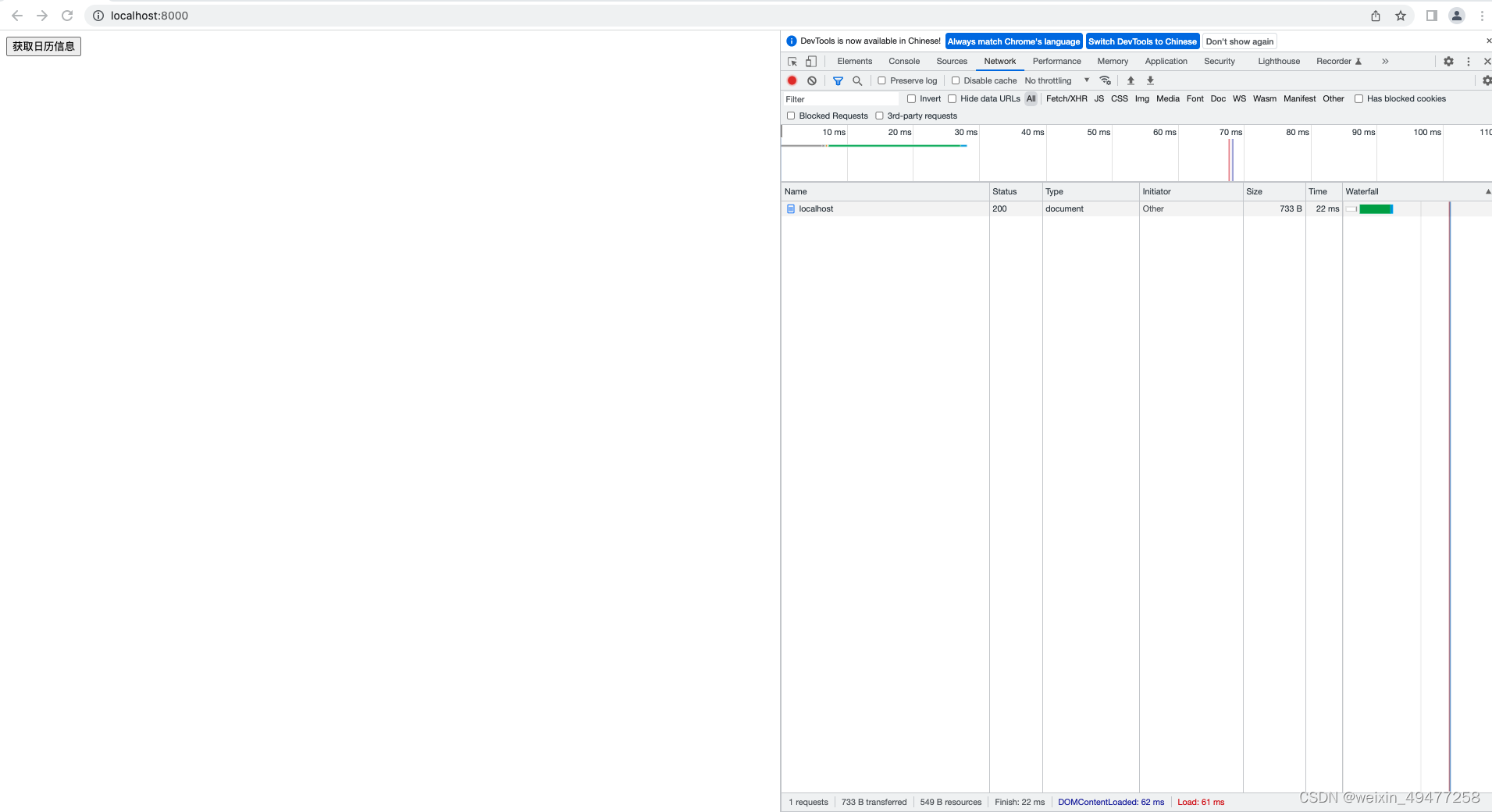Click the browser forward arrow
This screenshot has width=1492, height=812.
[x=42, y=16]
